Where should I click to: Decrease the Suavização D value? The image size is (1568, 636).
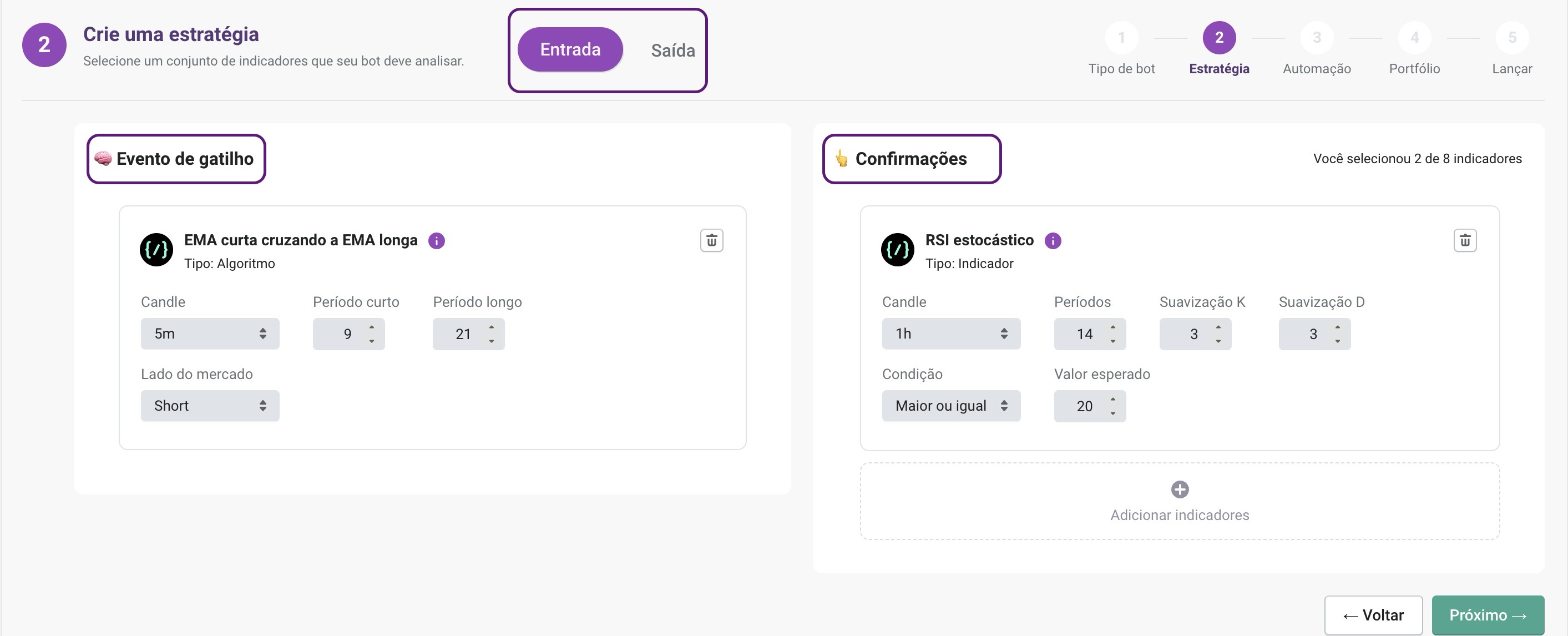[1337, 341]
